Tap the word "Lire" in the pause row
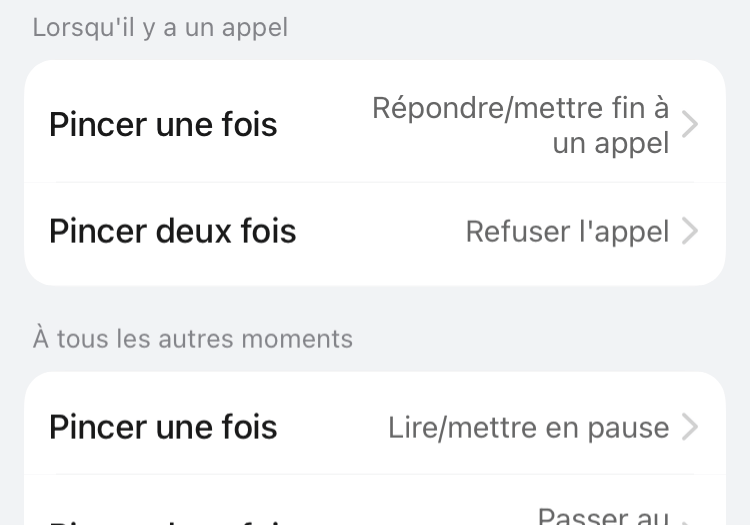The width and height of the screenshot is (750, 525). [x=413, y=428]
